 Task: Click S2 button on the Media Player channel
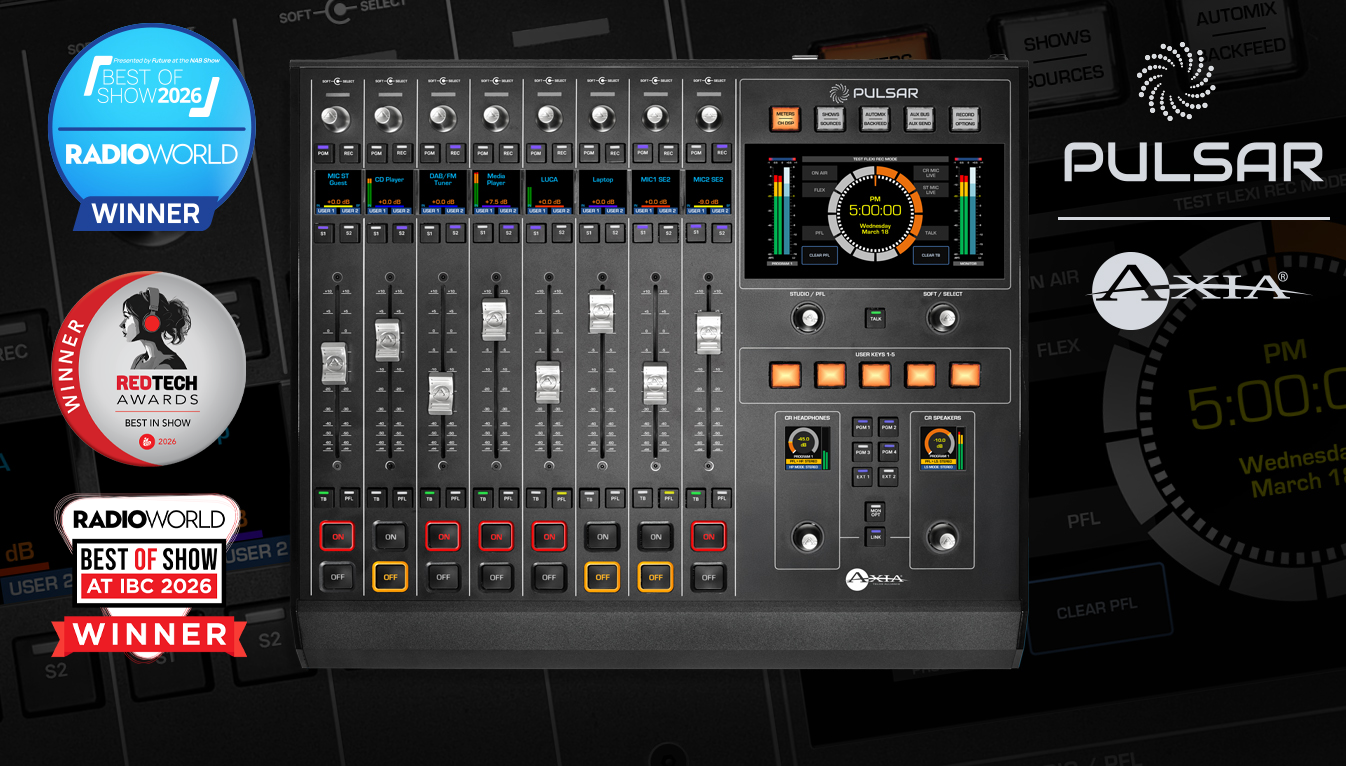point(508,233)
